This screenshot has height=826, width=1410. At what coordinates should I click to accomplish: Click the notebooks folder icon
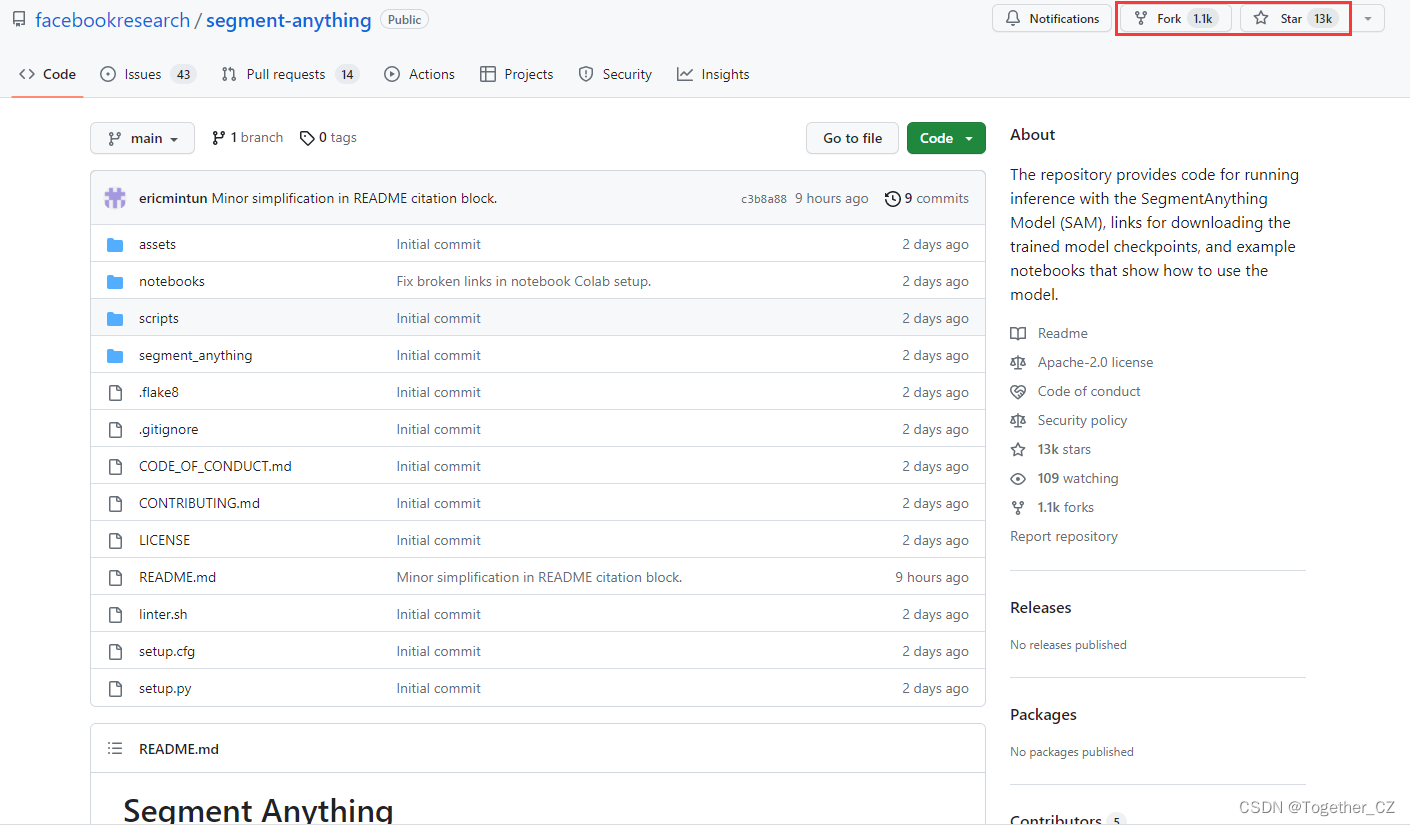[115, 281]
